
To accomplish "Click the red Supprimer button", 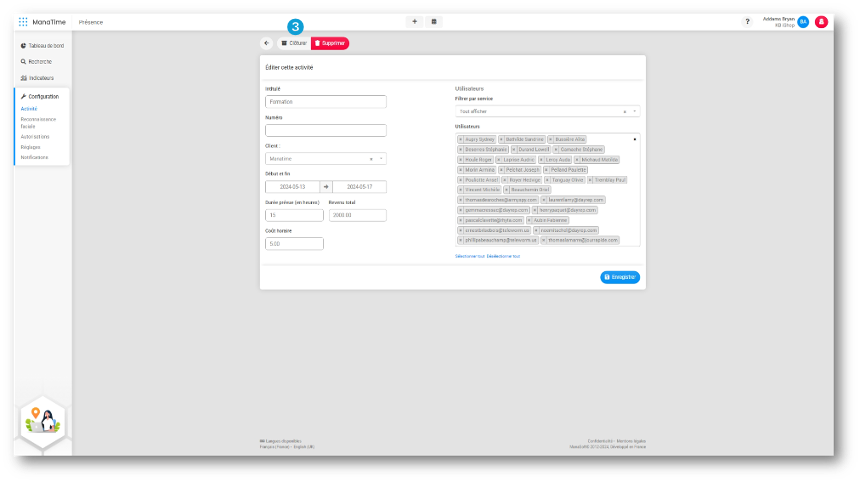I will pos(330,43).
